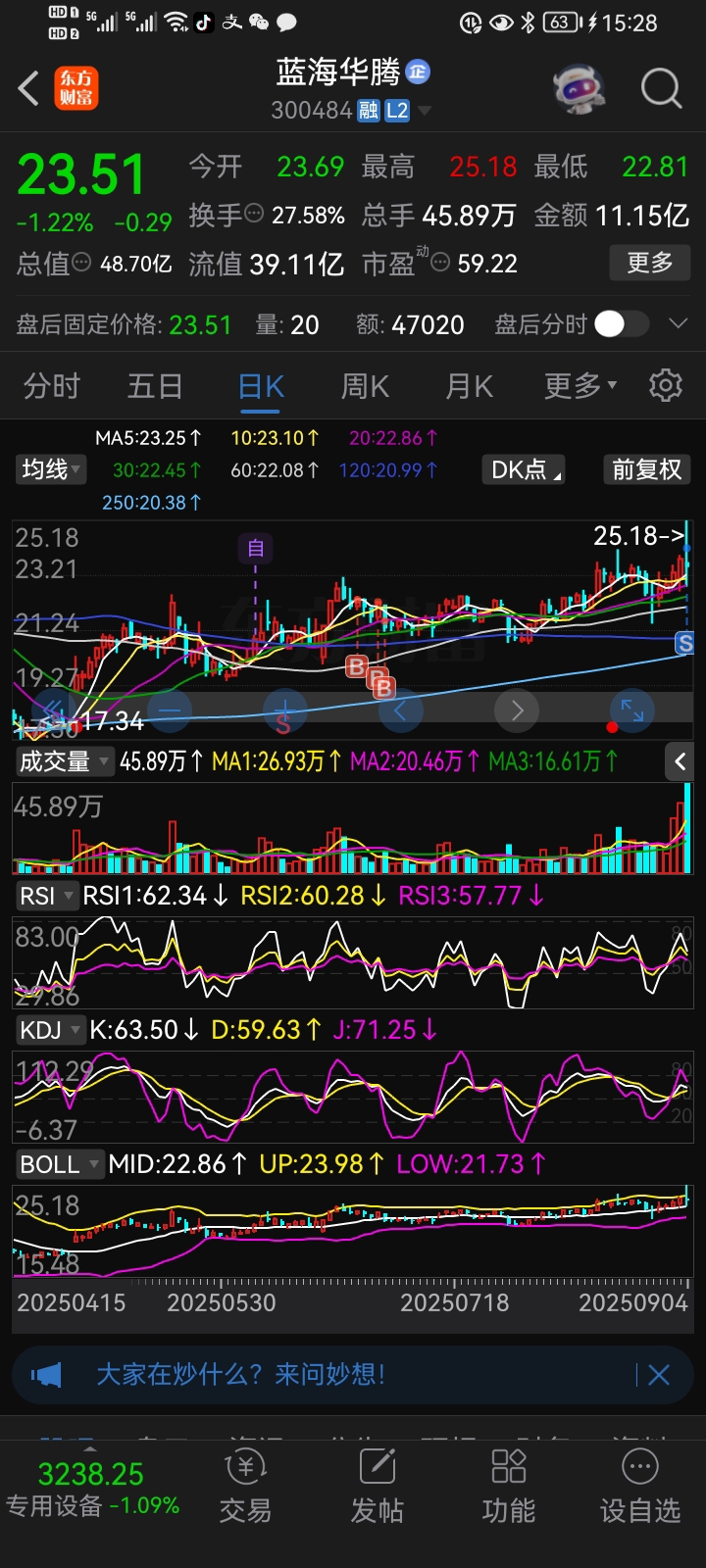
Task: Tap RSI1:62.34 reading
Action: (156, 896)
